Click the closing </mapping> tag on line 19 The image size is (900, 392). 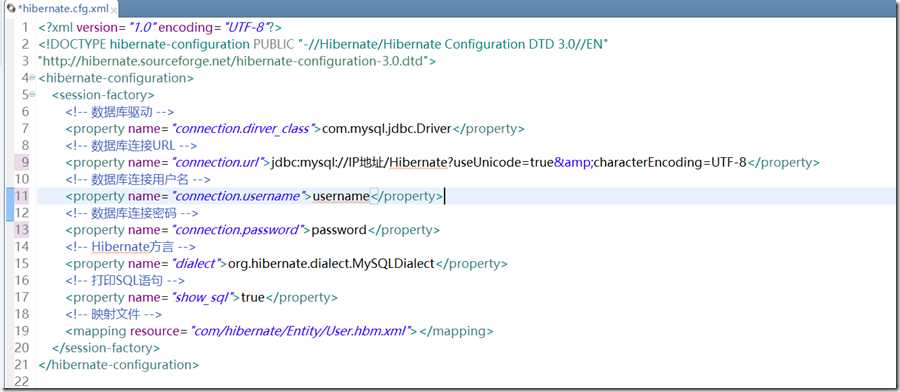(457, 331)
